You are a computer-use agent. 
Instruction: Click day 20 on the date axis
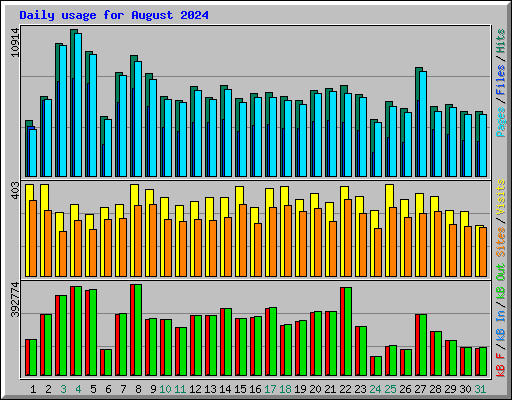click(315, 389)
